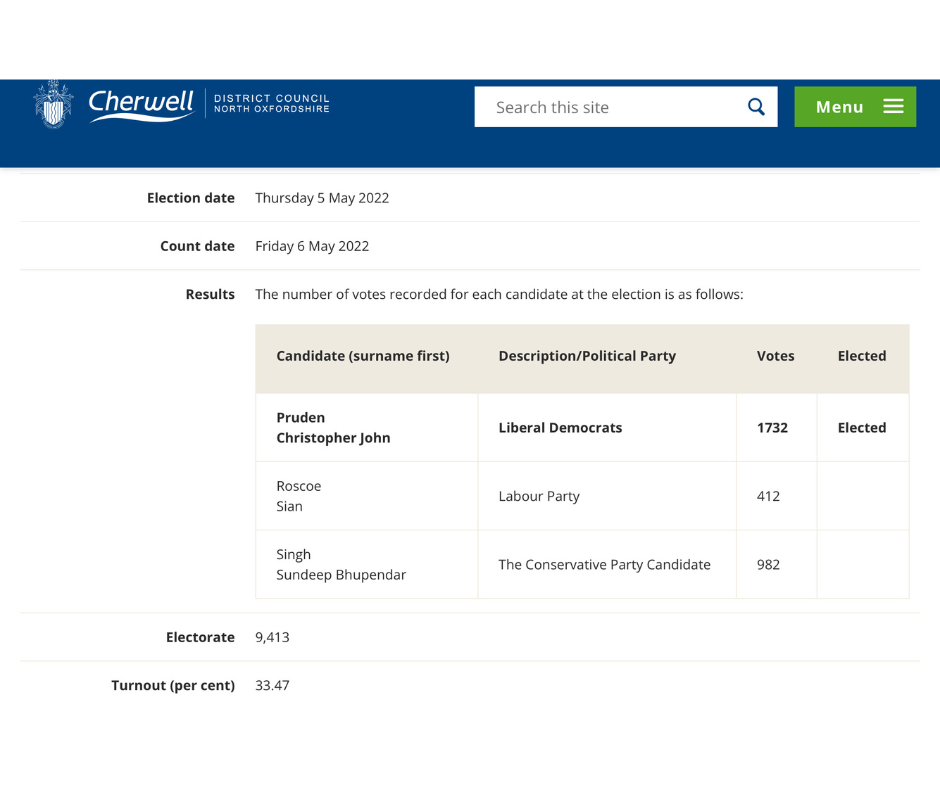This screenshot has height=788, width=940.
Task: Open the green Menu button
Action: coord(854,107)
